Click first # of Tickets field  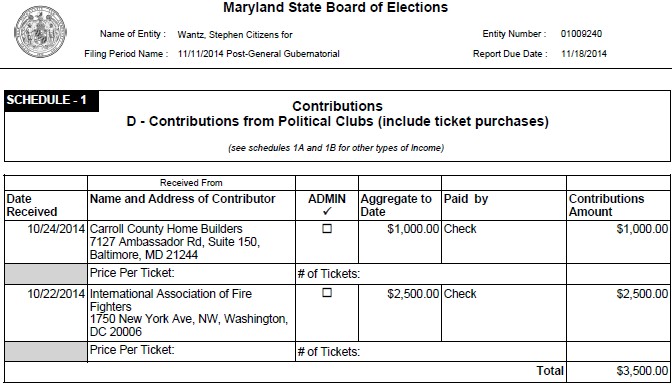pyautogui.click(x=431, y=274)
